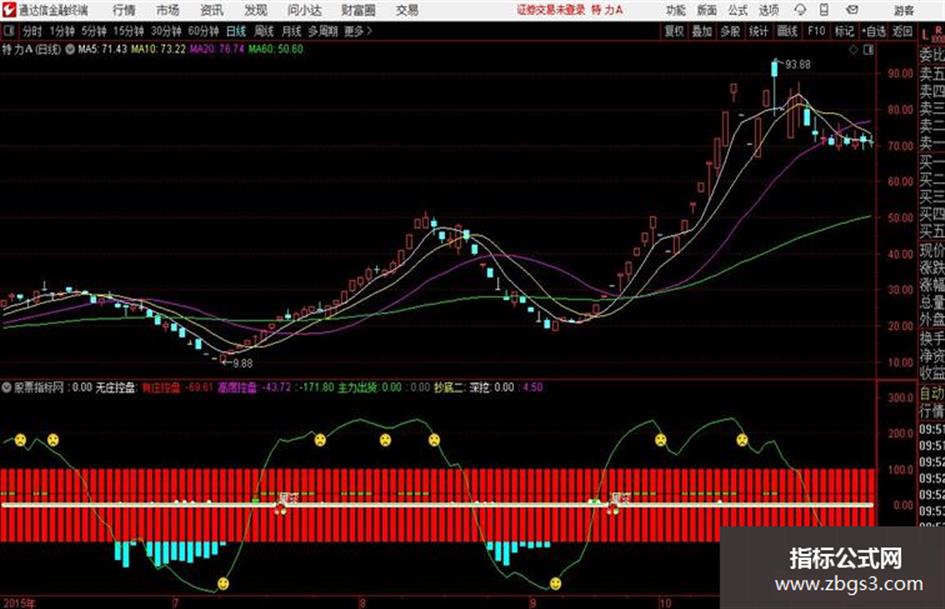Switch to the 周线 period tab
945x609 pixels.
click(x=264, y=31)
